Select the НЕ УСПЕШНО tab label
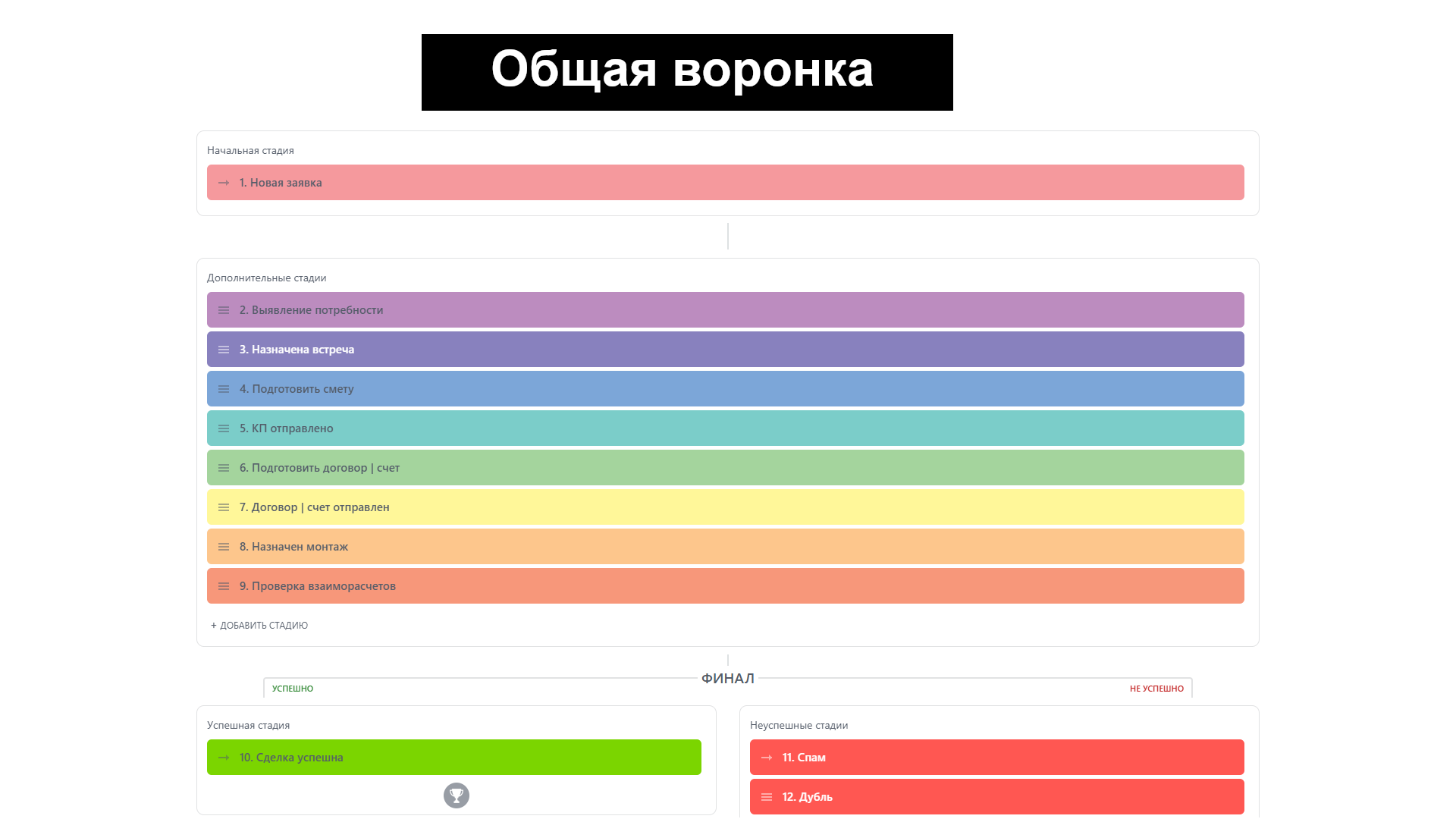1456x819 pixels. click(1156, 689)
